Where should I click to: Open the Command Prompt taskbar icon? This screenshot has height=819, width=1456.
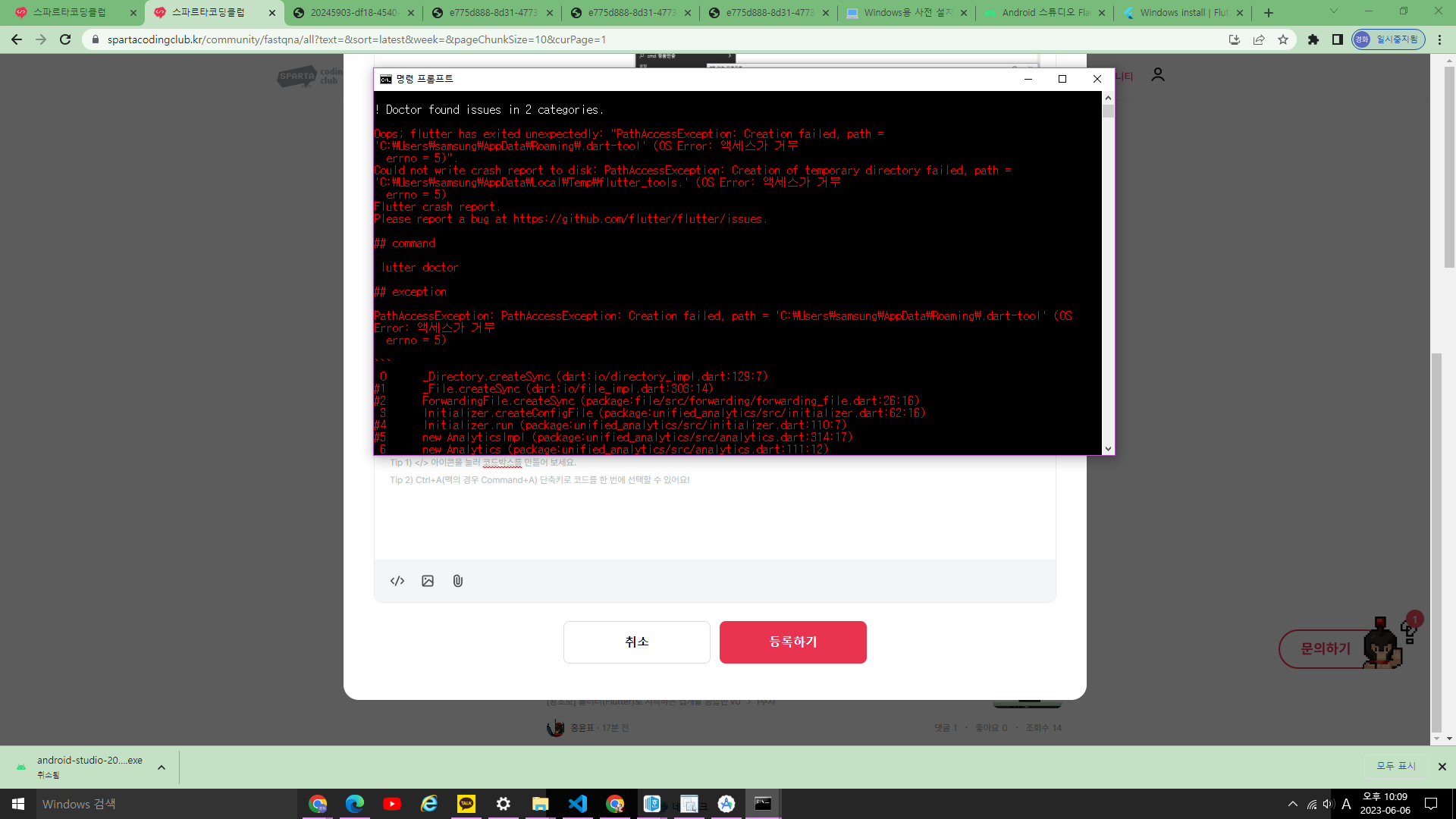click(764, 804)
